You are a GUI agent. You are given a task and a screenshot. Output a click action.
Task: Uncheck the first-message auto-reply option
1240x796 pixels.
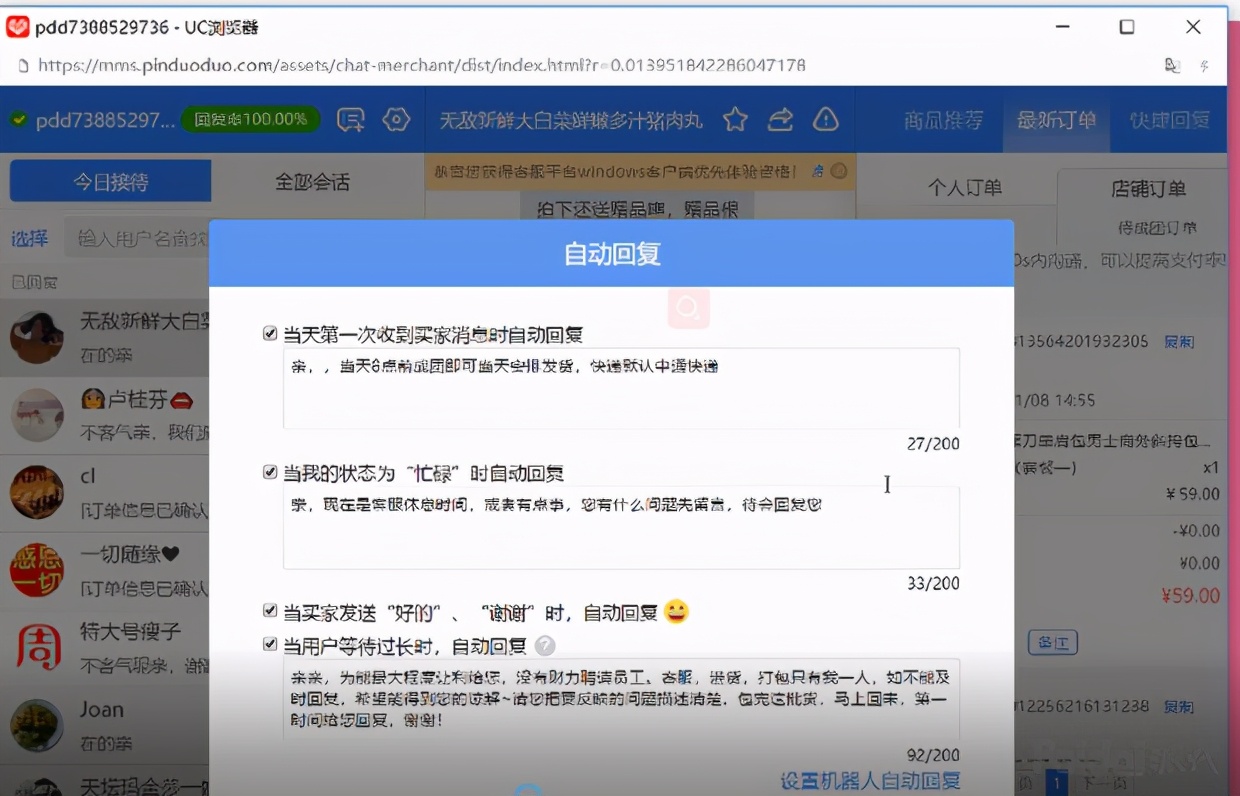tap(270, 333)
